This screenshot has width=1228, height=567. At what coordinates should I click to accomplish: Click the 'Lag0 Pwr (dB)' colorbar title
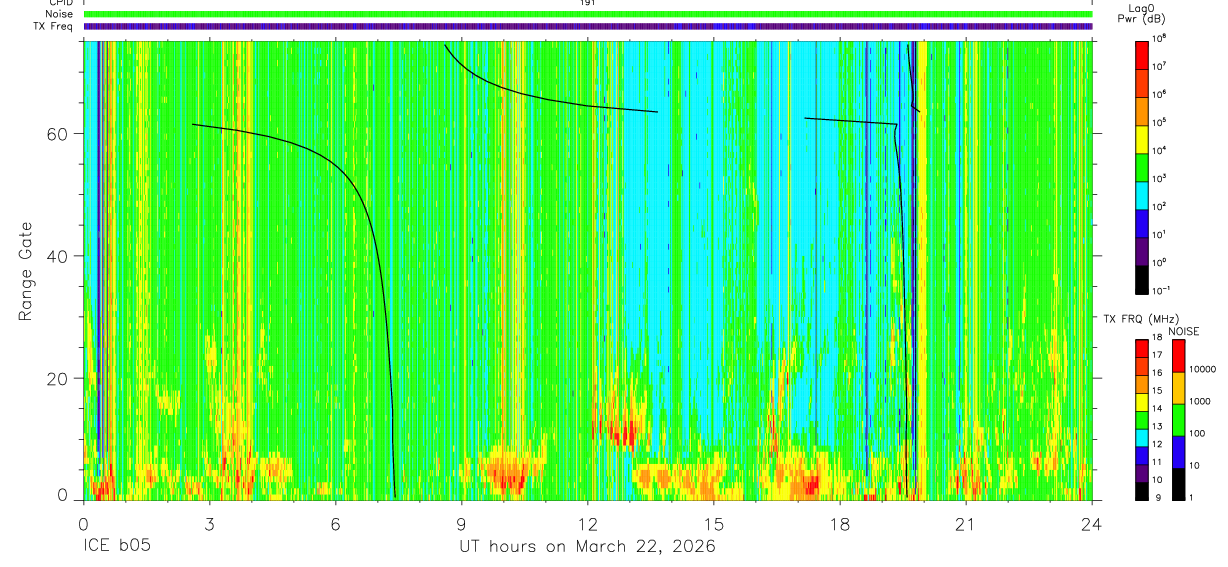1142,14
